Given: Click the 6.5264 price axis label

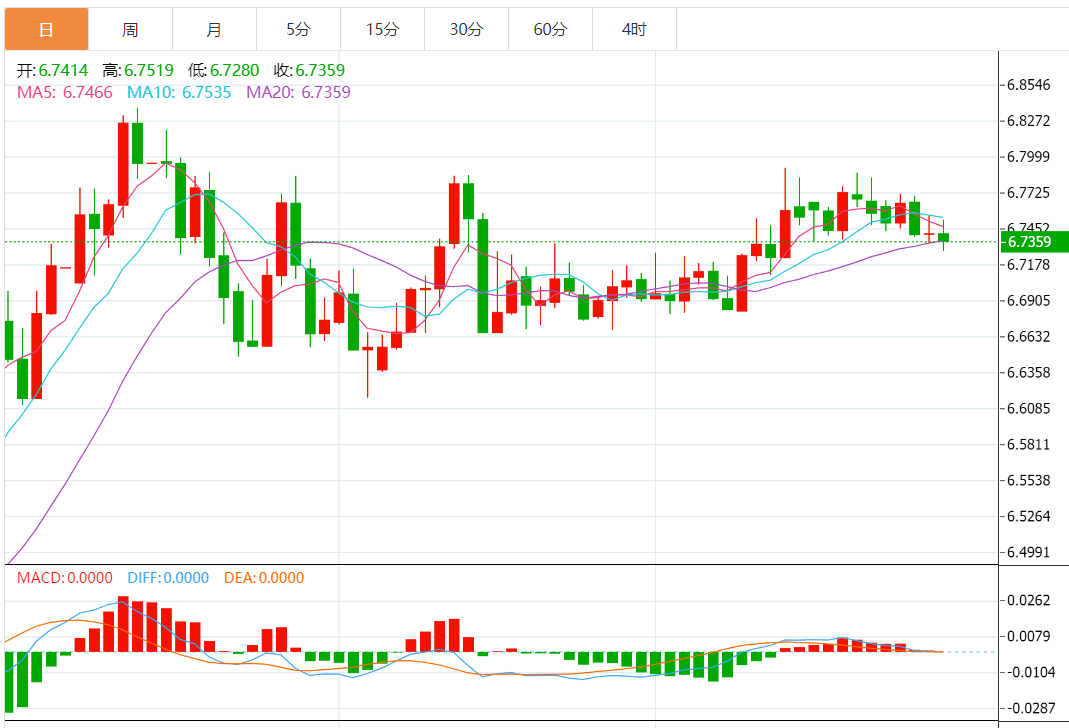Looking at the screenshot, I should point(1028,516).
